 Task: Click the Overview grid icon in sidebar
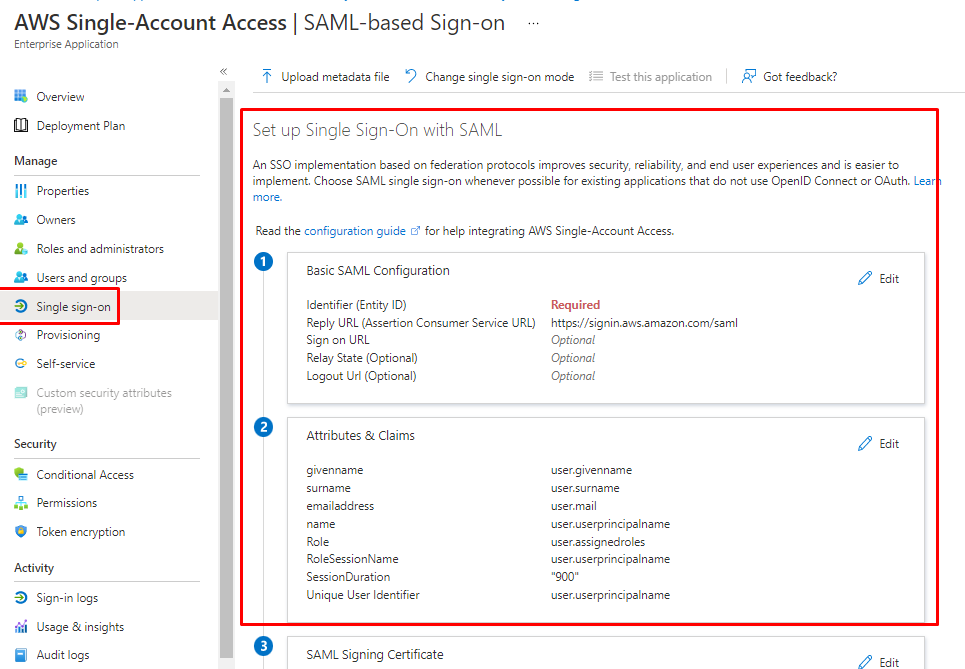pos(20,97)
